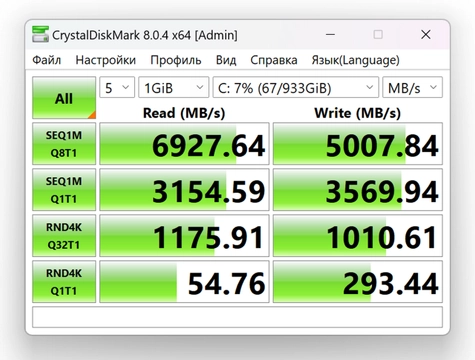Open the test count dropdown showing 5
This screenshot has width=475, height=360.
[117, 88]
